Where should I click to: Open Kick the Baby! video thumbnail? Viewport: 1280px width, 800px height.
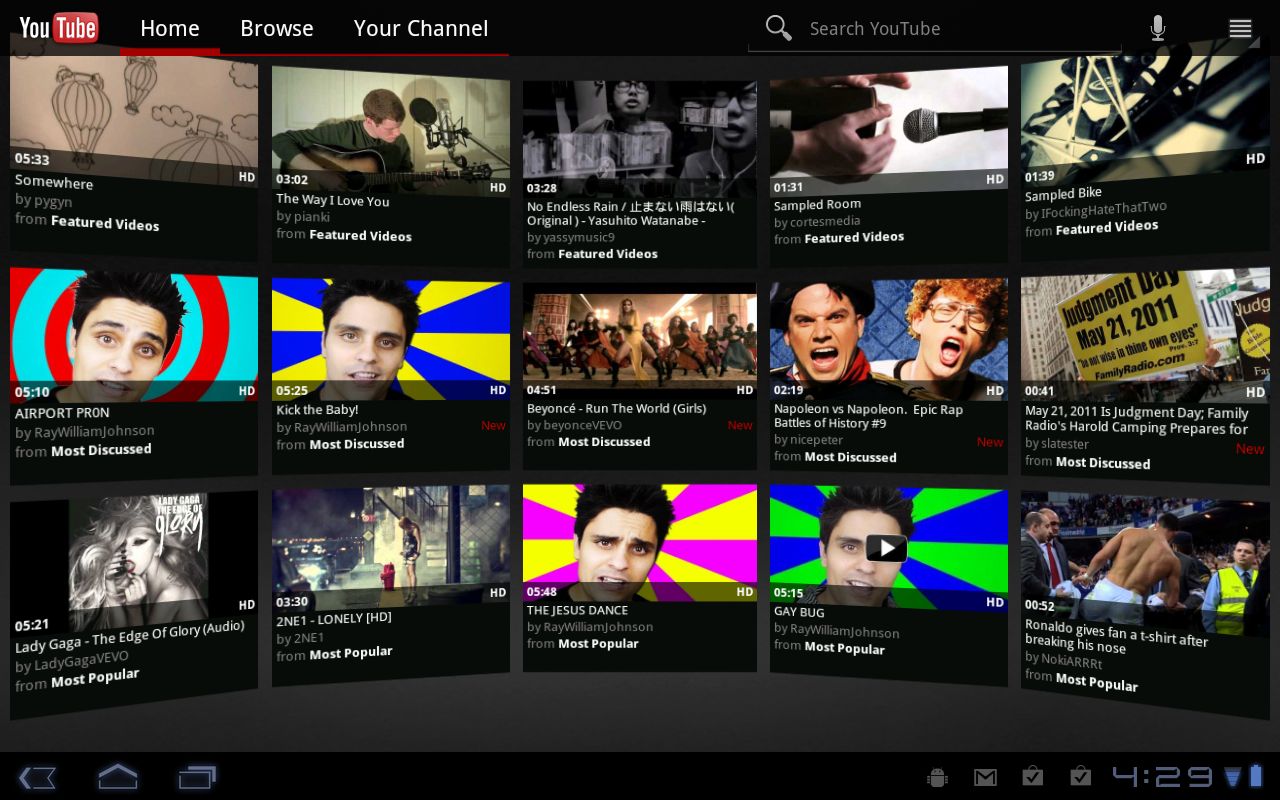[x=391, y=338]
